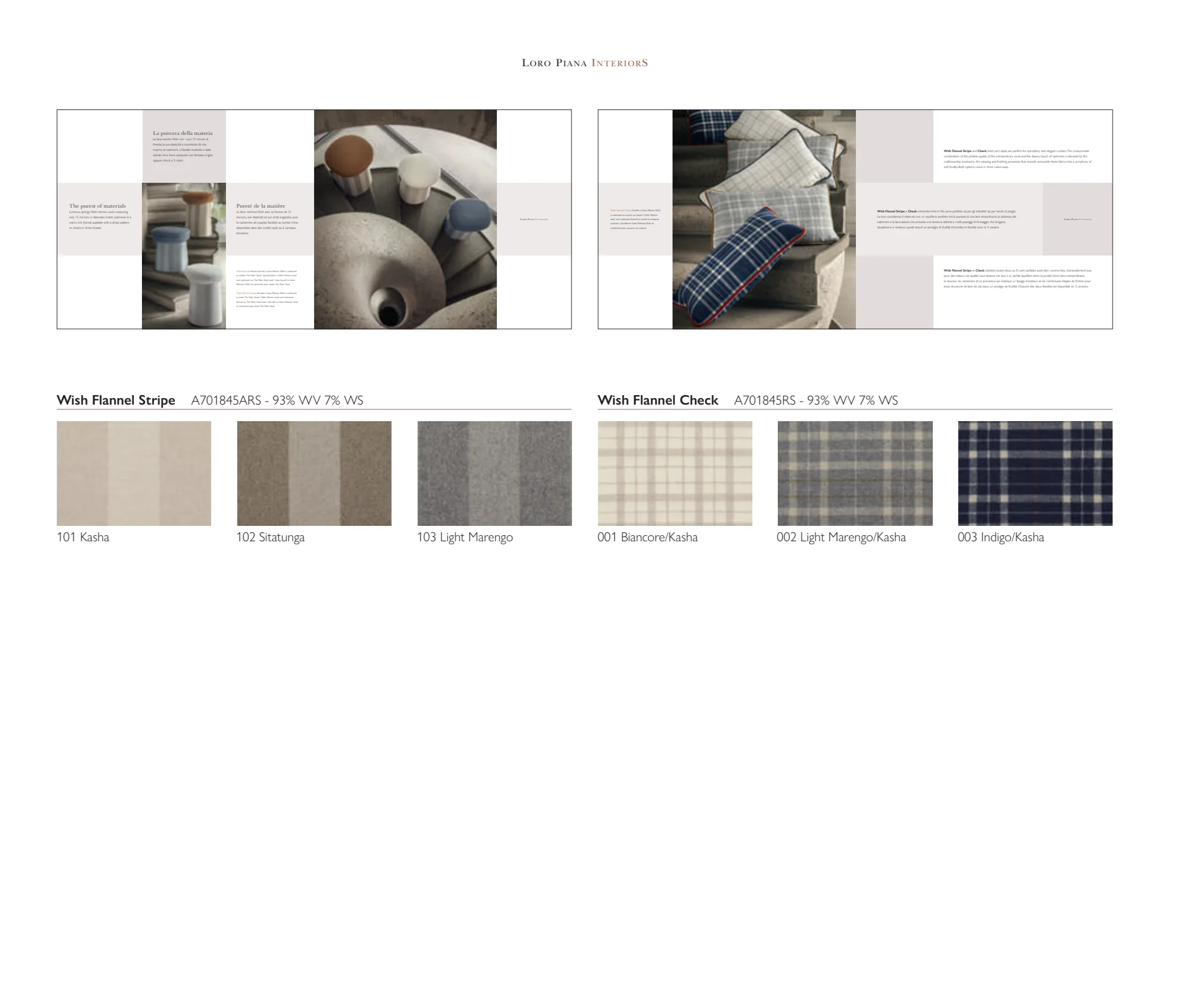Select the 002 Light Marengo/Kasha check swatch

(855, 473)
